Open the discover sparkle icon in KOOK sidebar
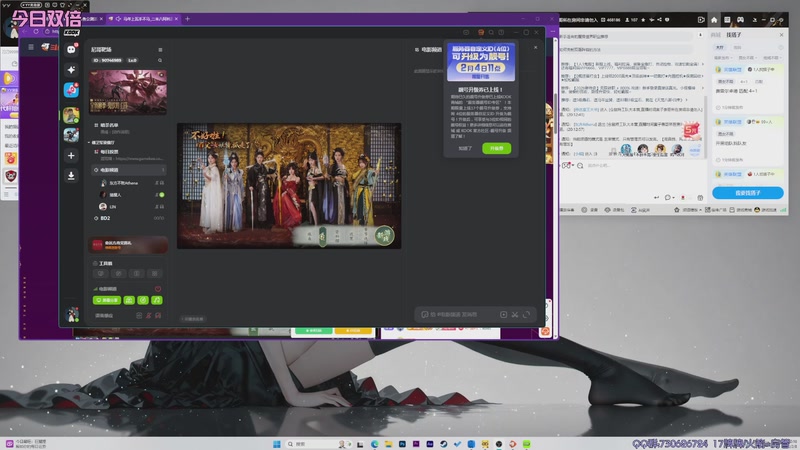Viewport: 800px width, 450px height. click(x=71, y=69)
